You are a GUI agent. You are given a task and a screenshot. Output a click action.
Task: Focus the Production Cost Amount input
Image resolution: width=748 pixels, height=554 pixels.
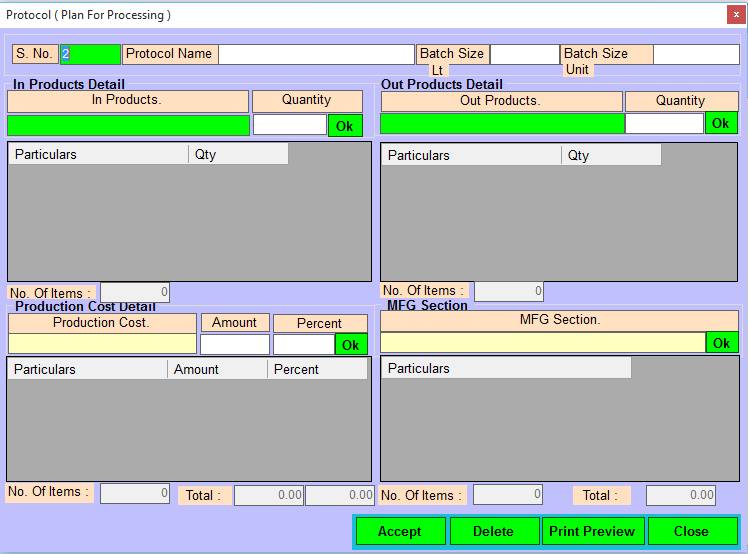coord(235,344)
